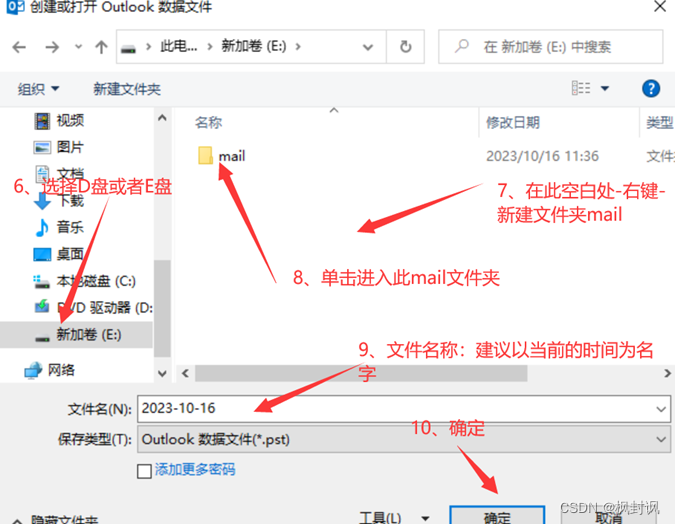Viewport: 675px width, 524px height.
Task: Select 音乐 in the navigation pane
Action: [70, 227]
